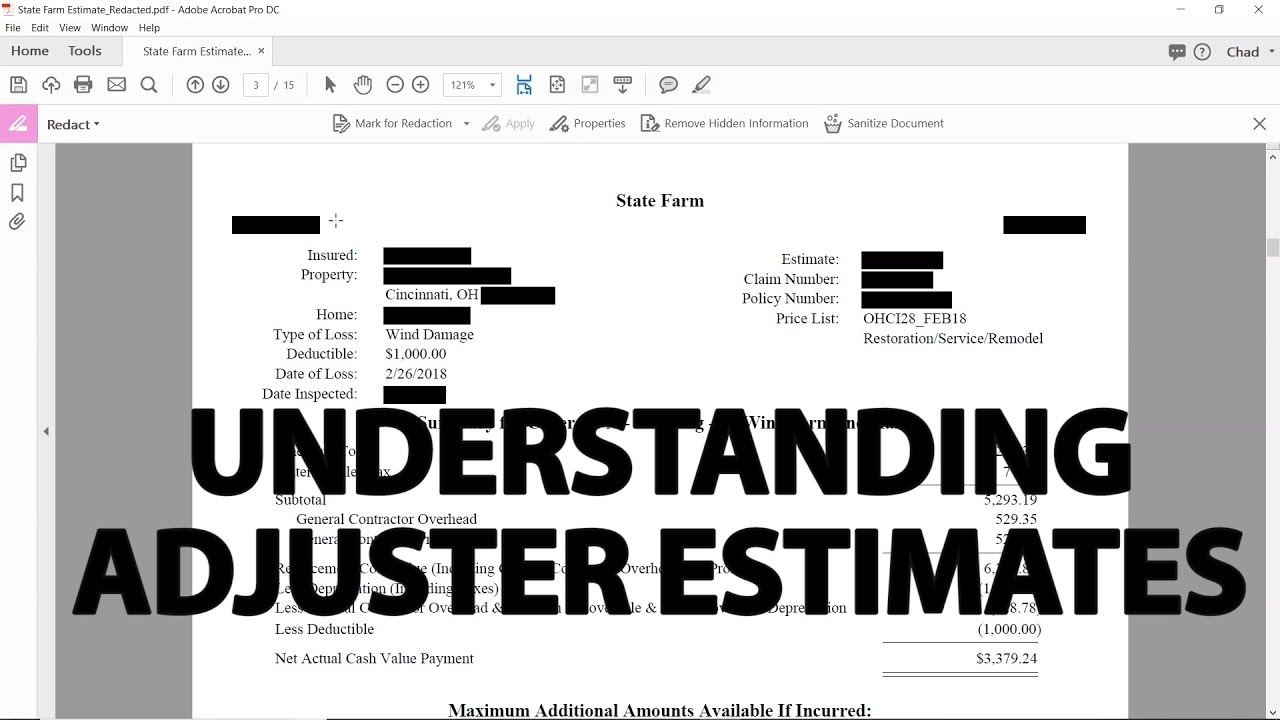The width and height of the screenshot is (1280, 720).
Task: Select the highlighter text tool
Action: (701, 85)
